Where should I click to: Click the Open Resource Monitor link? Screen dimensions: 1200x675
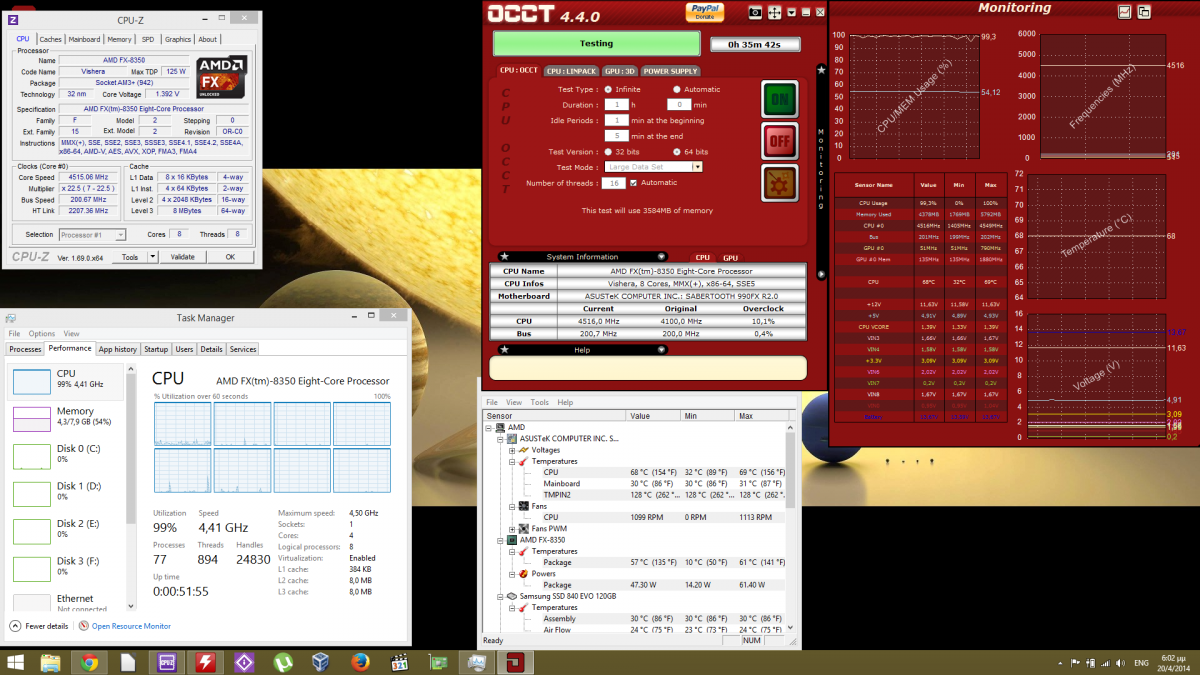(x=131, y=626)
